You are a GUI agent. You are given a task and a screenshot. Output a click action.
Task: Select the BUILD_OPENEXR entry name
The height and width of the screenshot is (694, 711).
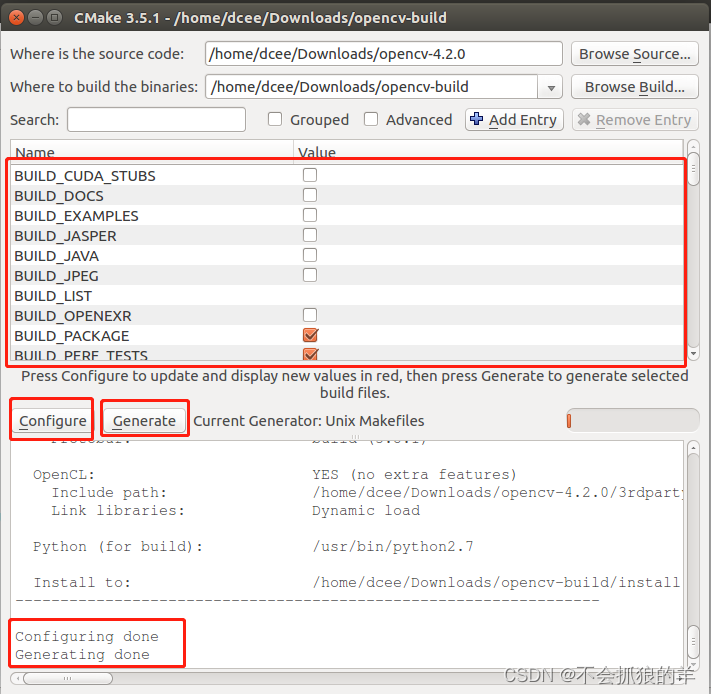coord(73,316)
